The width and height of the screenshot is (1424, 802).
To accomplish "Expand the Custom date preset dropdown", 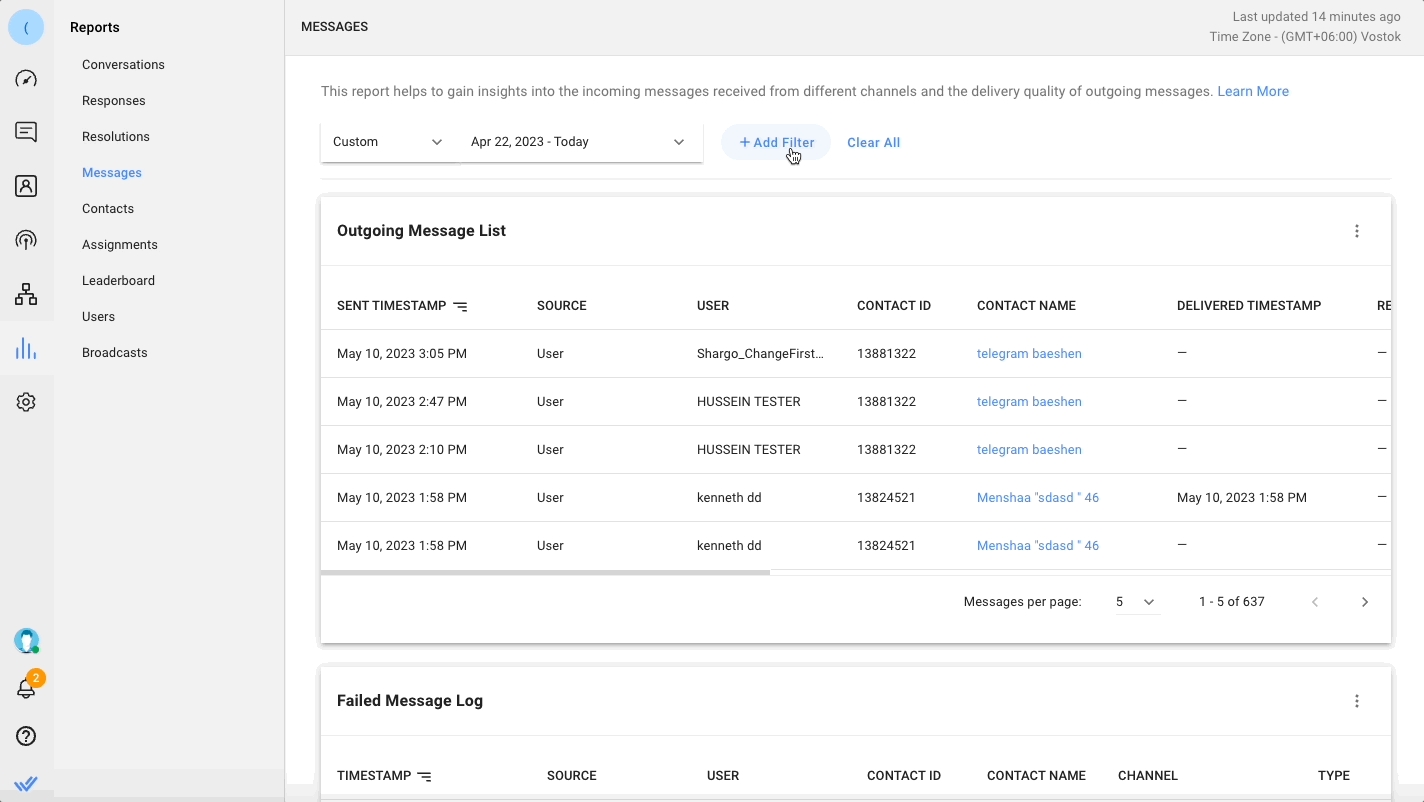I will (388, 142).
